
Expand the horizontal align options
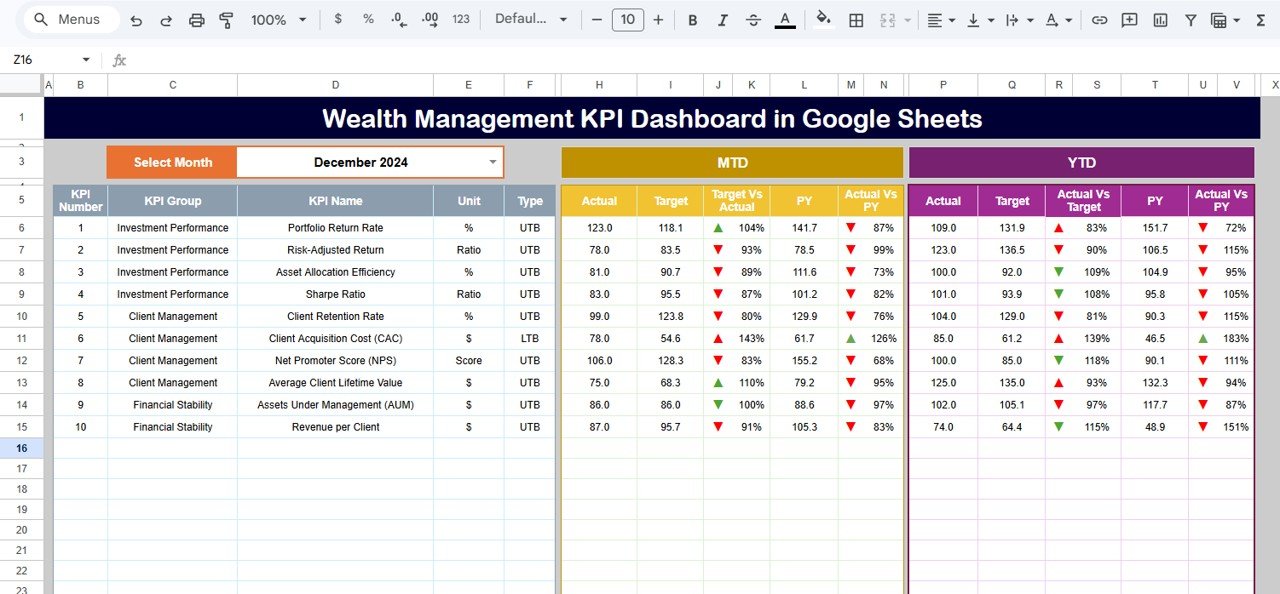[x=951, y=19]
